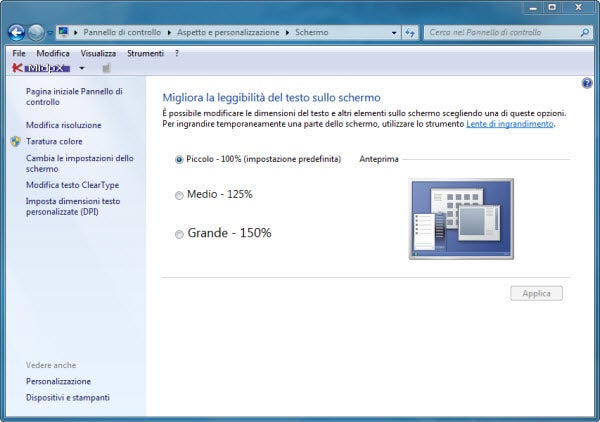
Task: Click the Anteprima label
Action: point(379,159)
